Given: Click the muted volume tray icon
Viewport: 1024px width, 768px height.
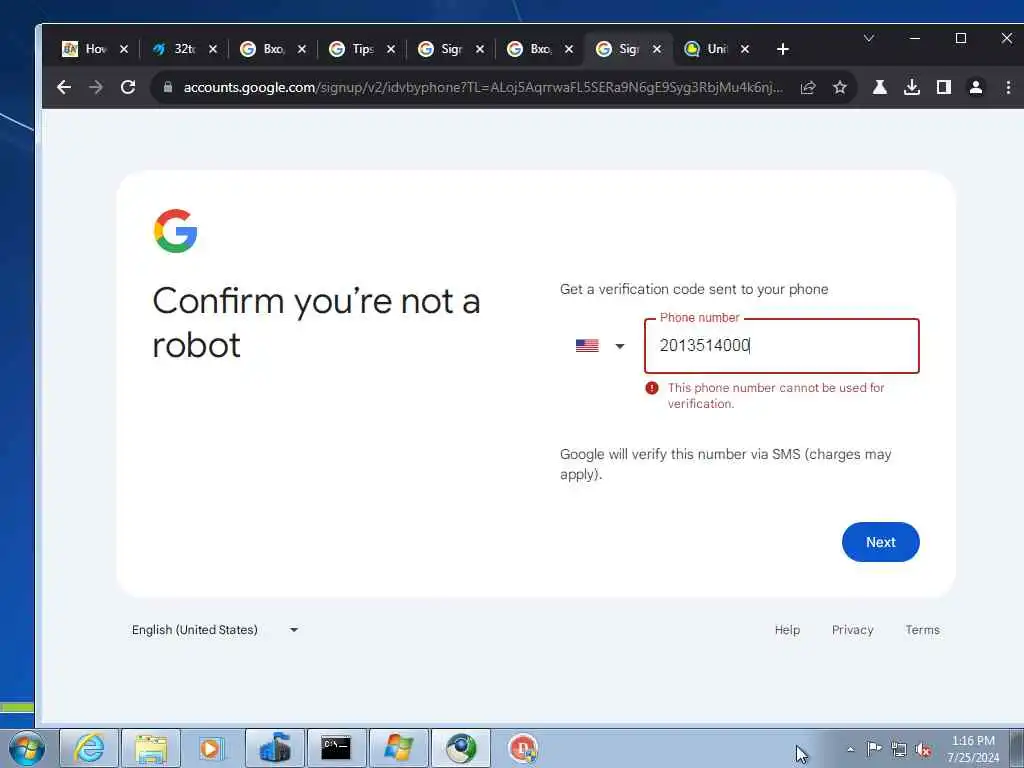Looking at the screenshot, I should [923, 750].
